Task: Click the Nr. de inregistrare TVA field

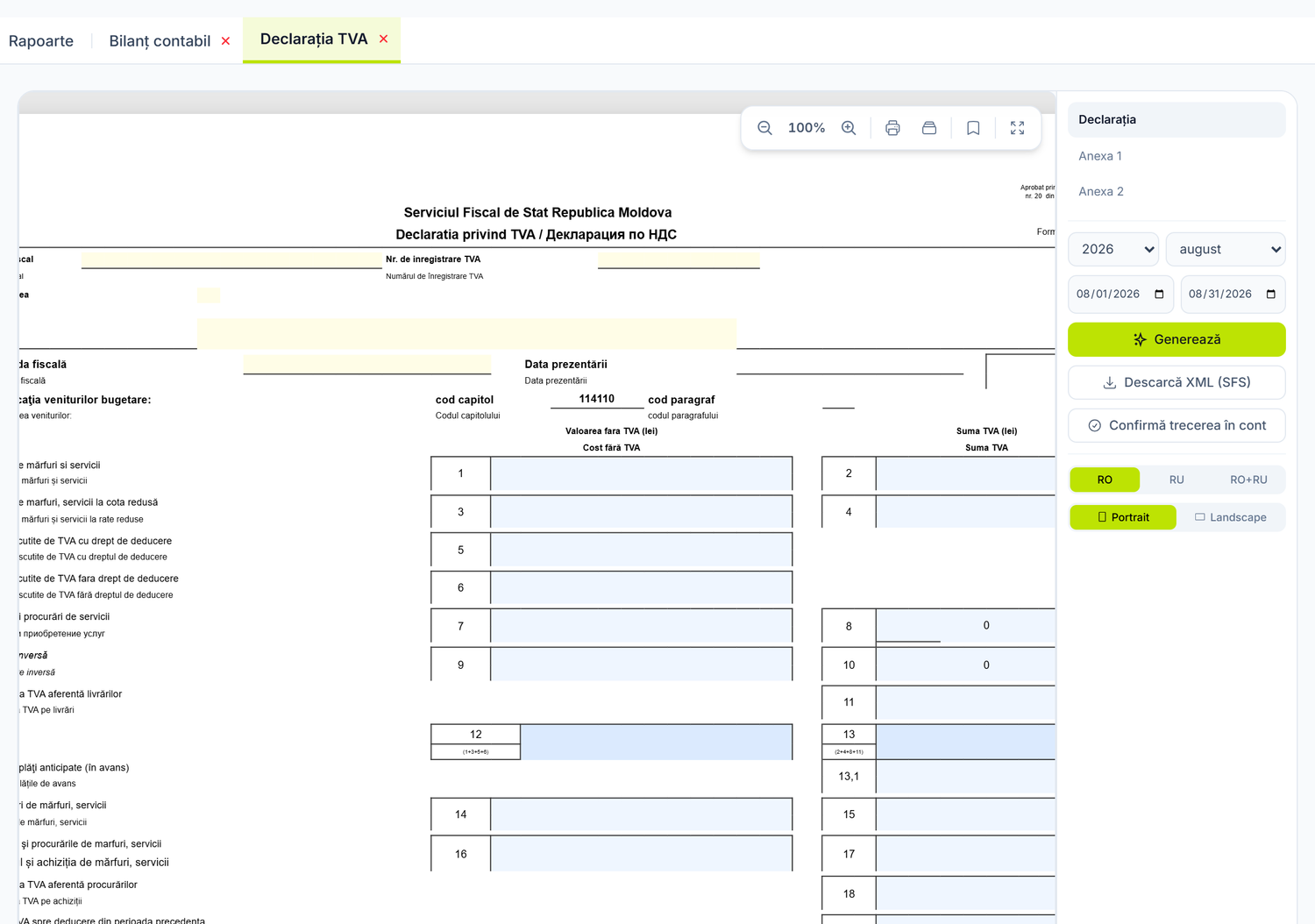Action: pyautogui.click(x=679, y=259)
